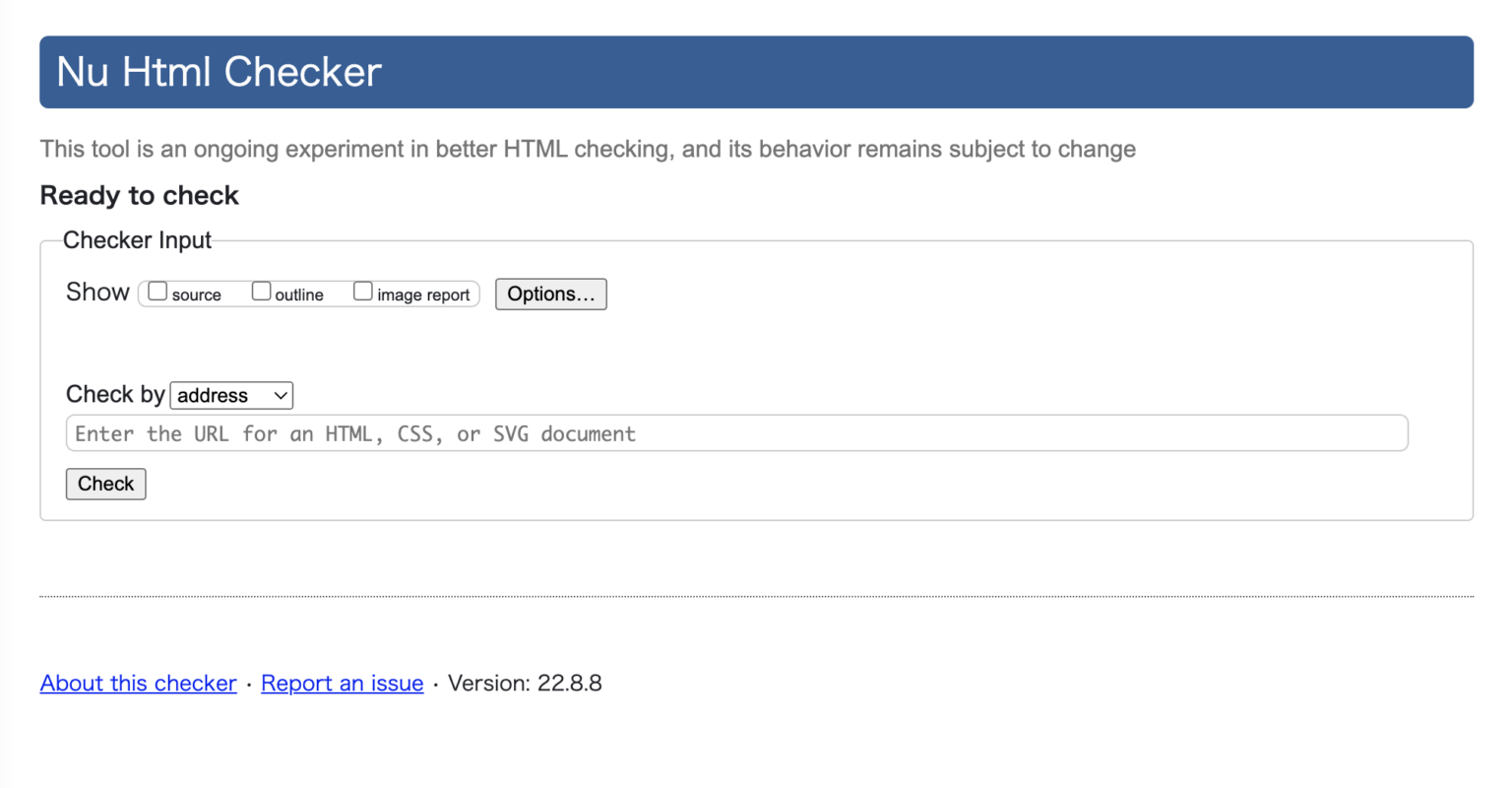Check the image report option
This screenshot has width=1512, height=788.
click(362, 291)
